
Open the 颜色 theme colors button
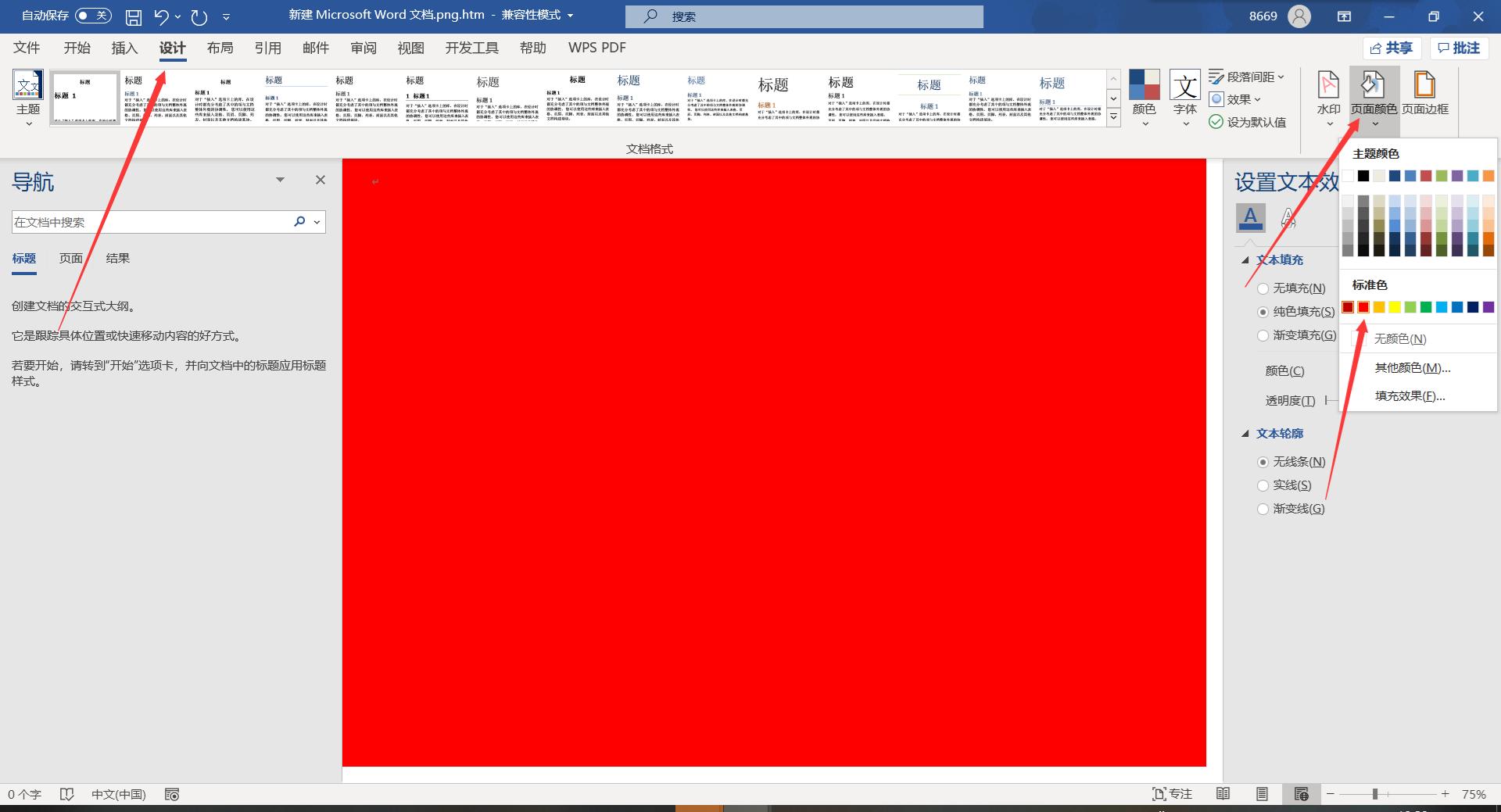[1145, 99]
